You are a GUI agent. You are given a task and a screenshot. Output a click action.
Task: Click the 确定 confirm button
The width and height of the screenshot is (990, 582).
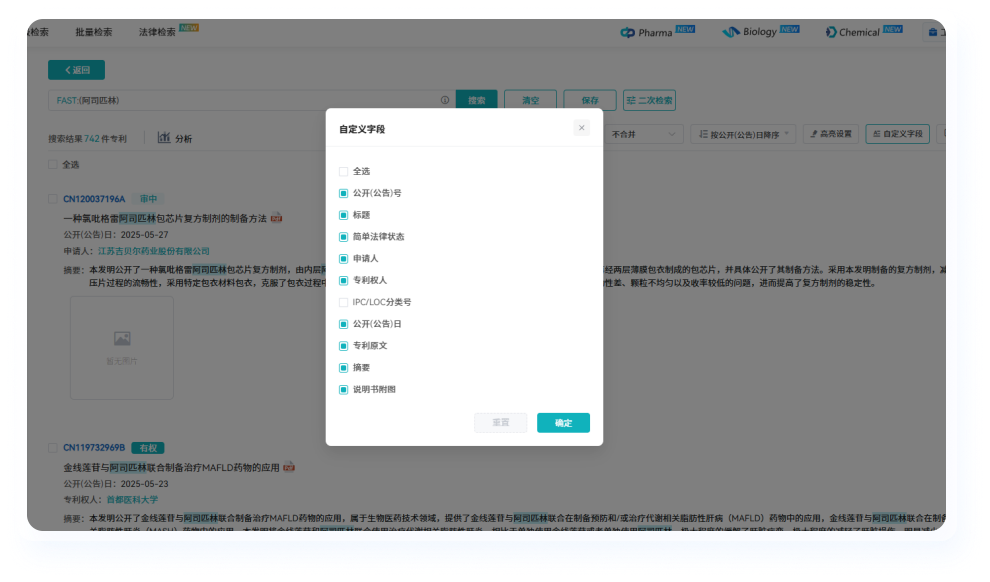click(563, 423)
